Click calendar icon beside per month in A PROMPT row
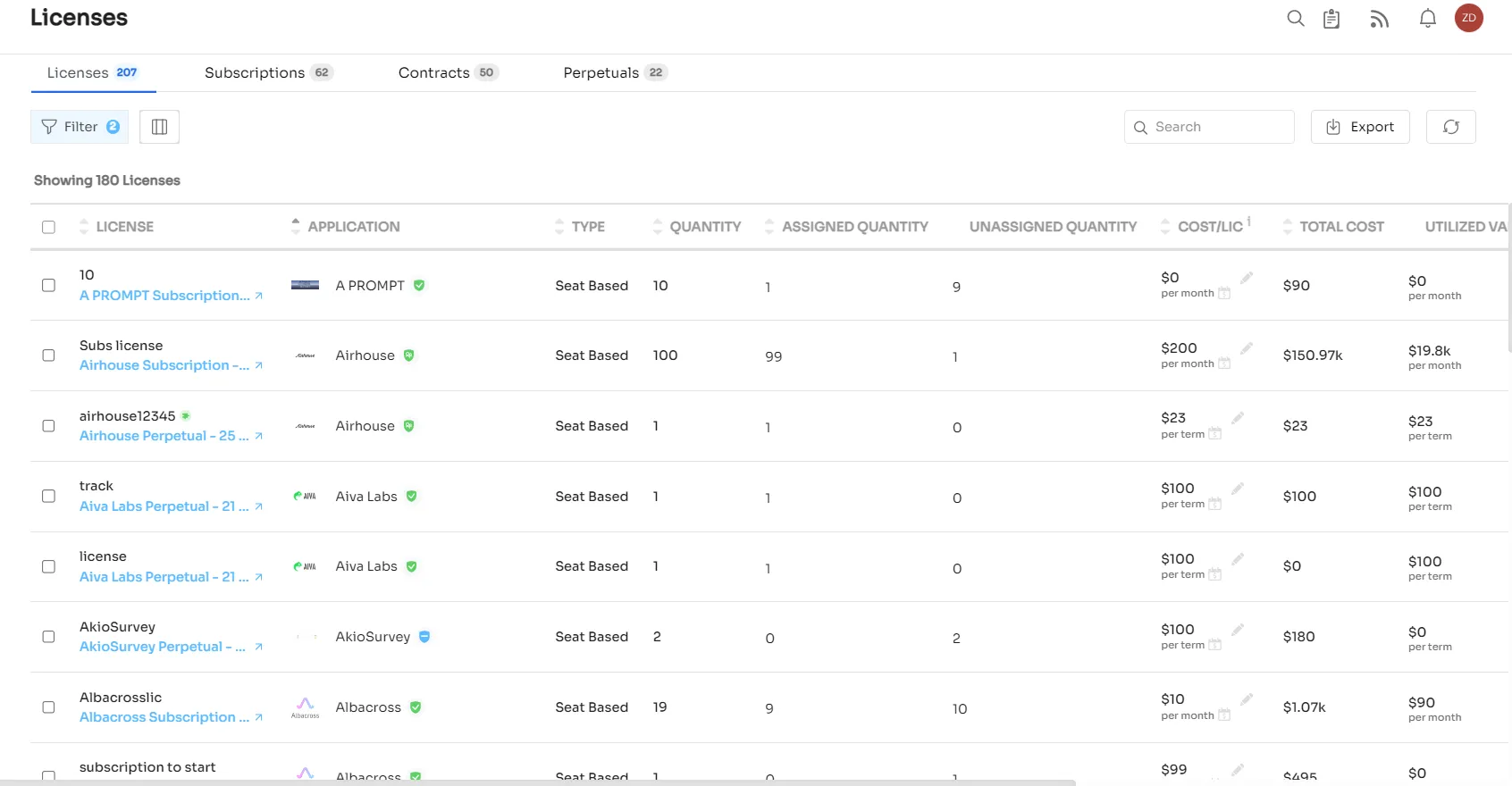 [1224, 293]
